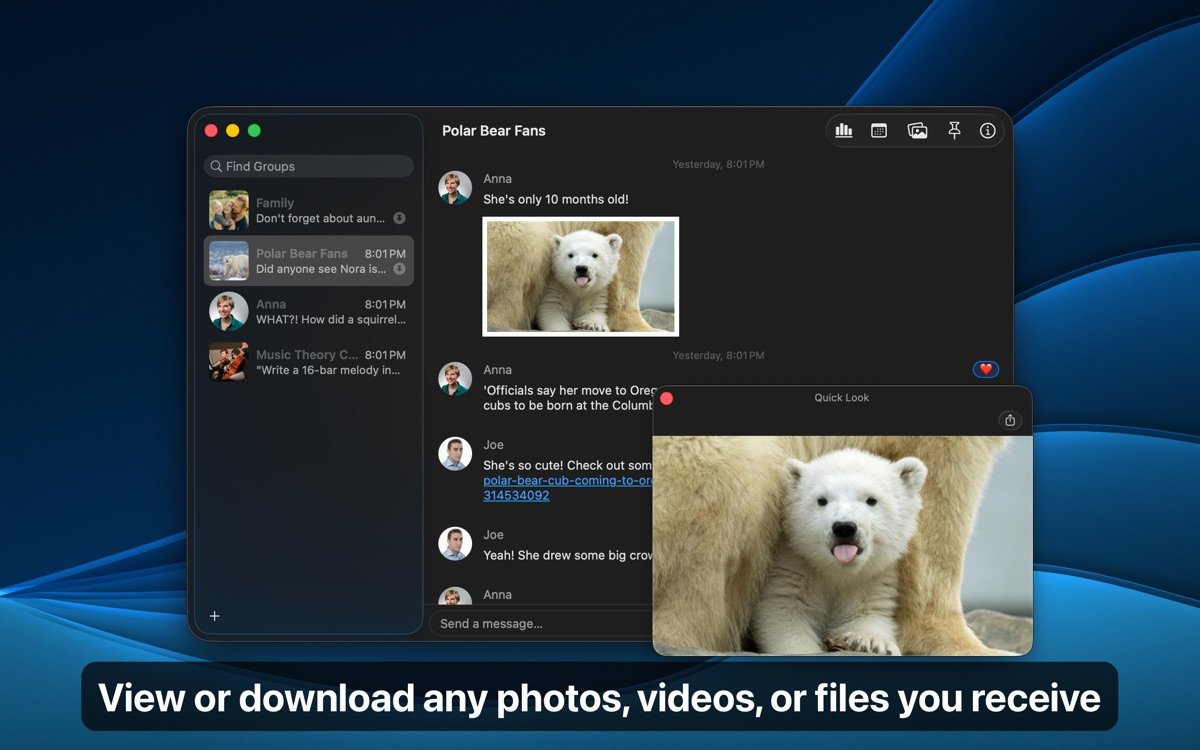Open the poll chart icon in toolbar
This screenshot has height=750, width=1200.
pyautogui.click(x=844, y=131)
